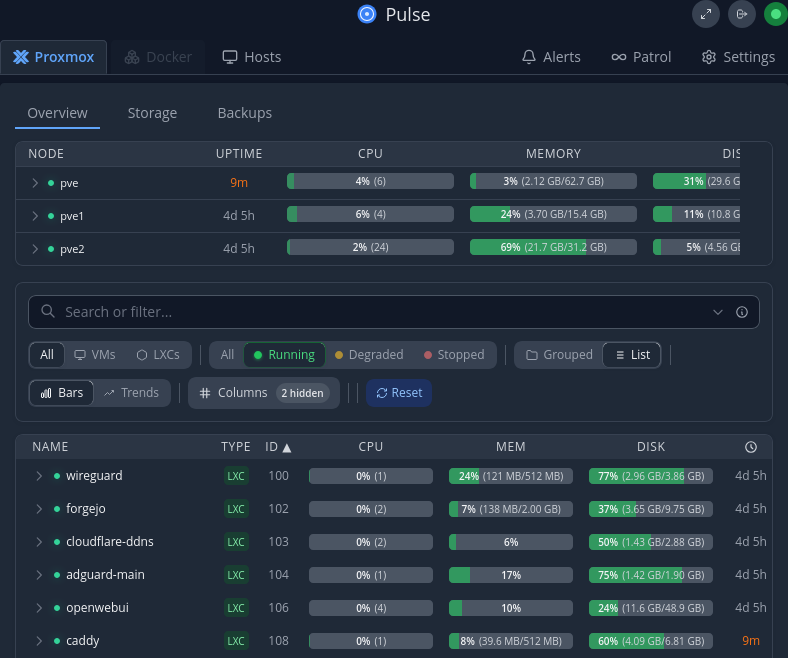The height and width of the screenshot is (658, 788).
Task: Toggle metrics display to Trends
Action: point(131,393)
